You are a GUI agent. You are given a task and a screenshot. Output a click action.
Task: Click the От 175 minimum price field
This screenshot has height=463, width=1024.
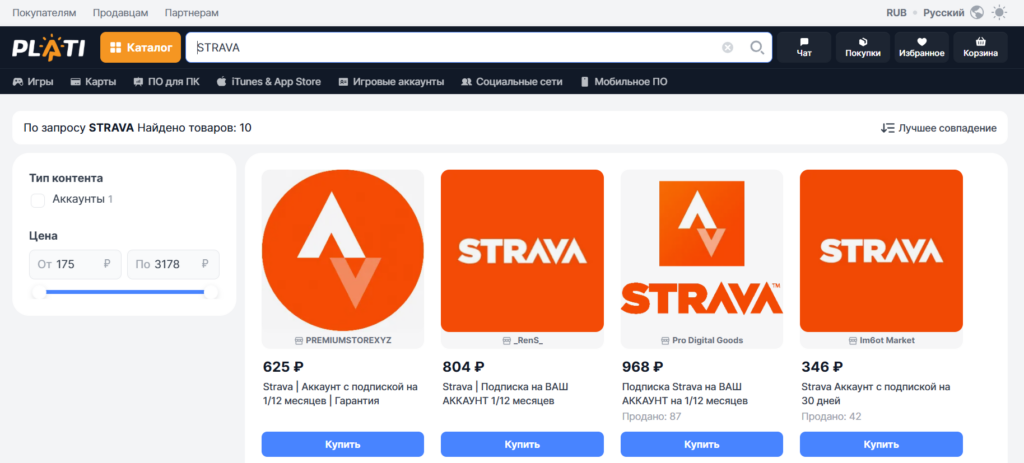75,264
